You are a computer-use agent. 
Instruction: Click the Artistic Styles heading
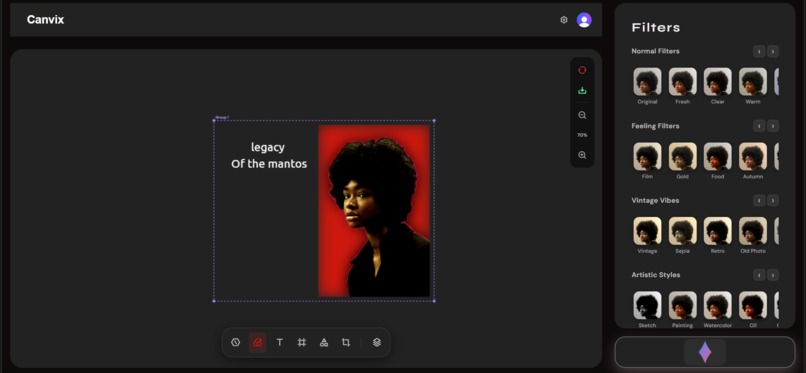point(655,275)
